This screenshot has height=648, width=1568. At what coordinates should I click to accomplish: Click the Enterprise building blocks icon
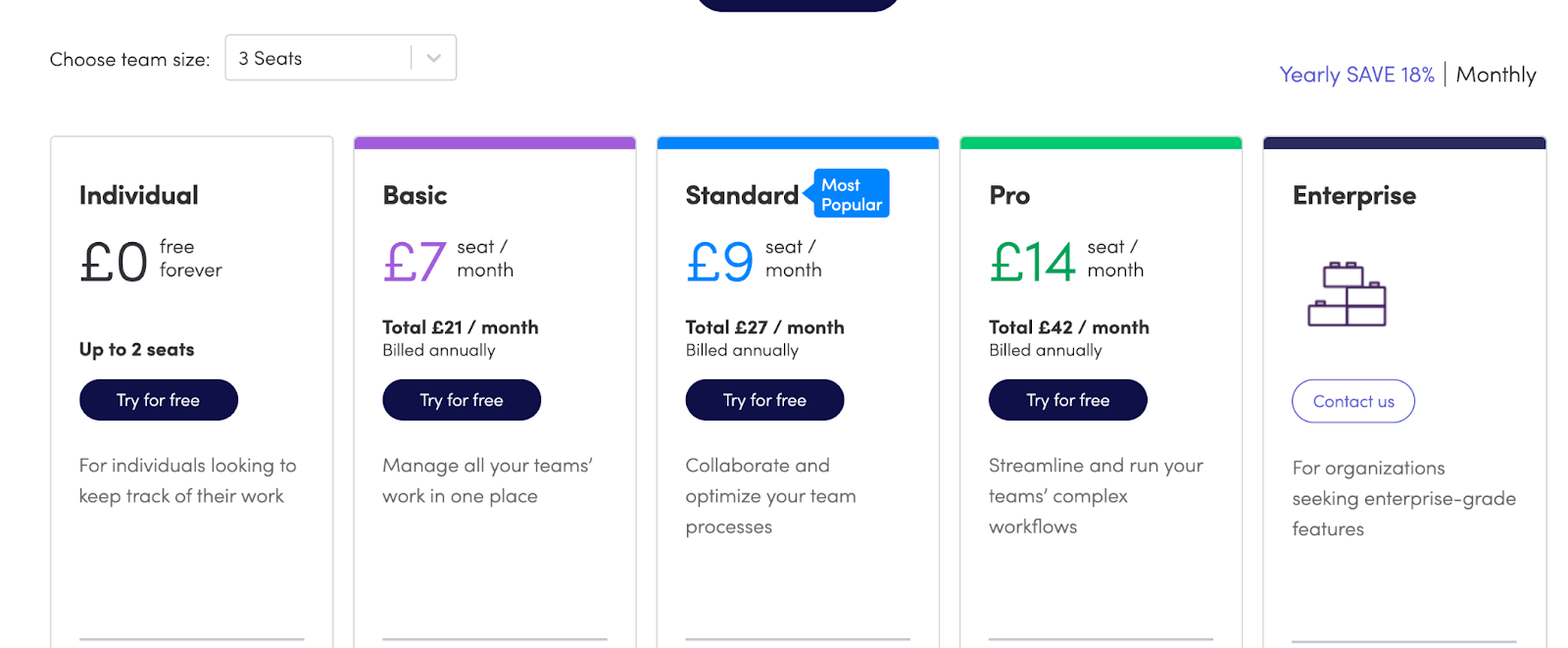tap(1347, 294)
